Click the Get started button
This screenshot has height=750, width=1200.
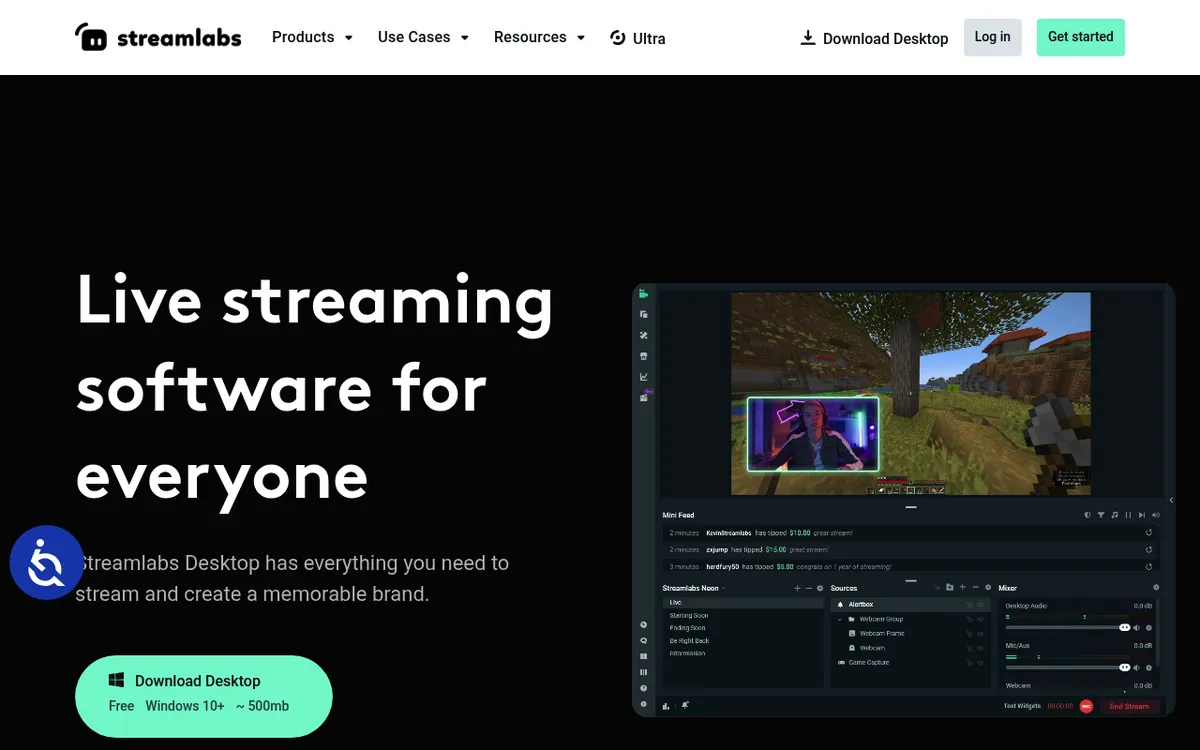pos(1080,37)
